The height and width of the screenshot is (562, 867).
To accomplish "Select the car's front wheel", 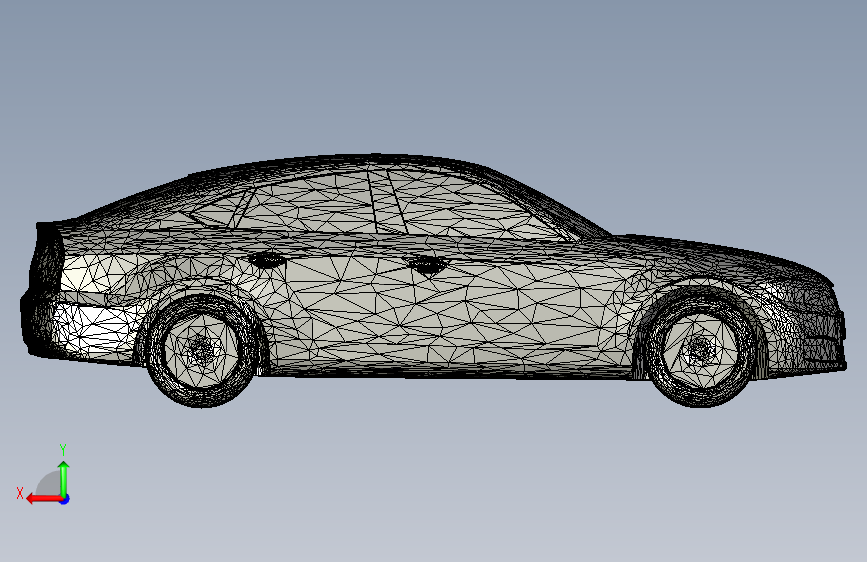I will 701,349.
